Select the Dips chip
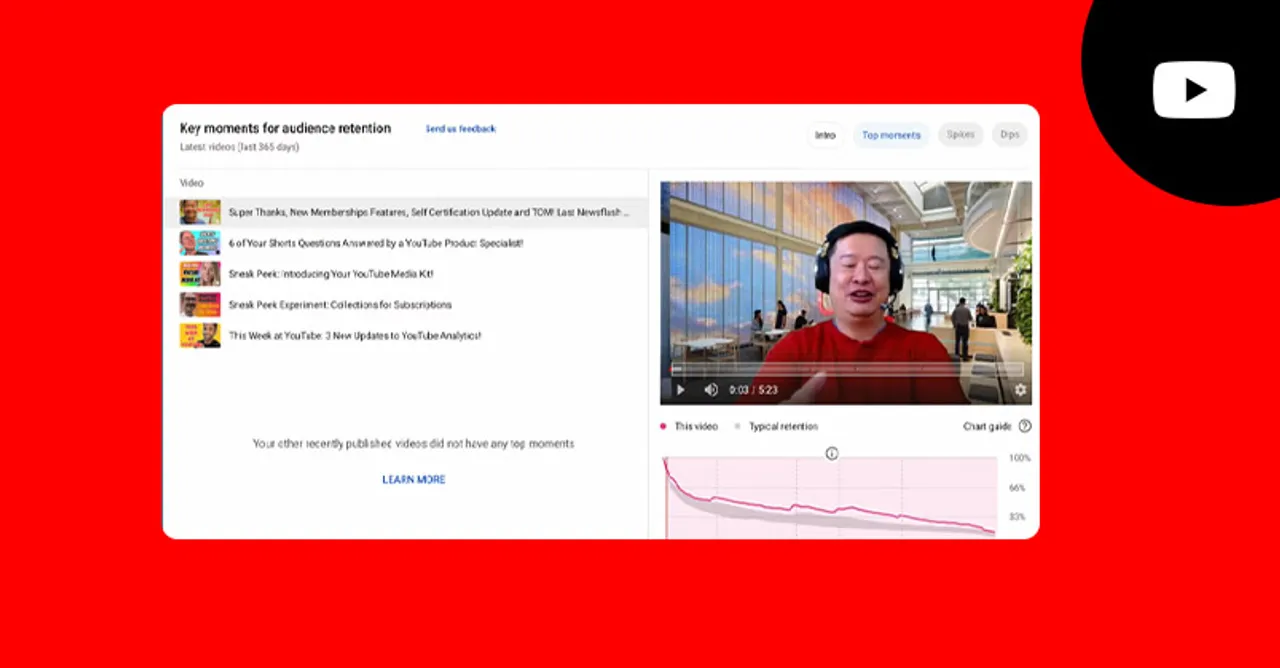Image resolution: width=1280 pixels, height=668 pixels. [1010, 135]
